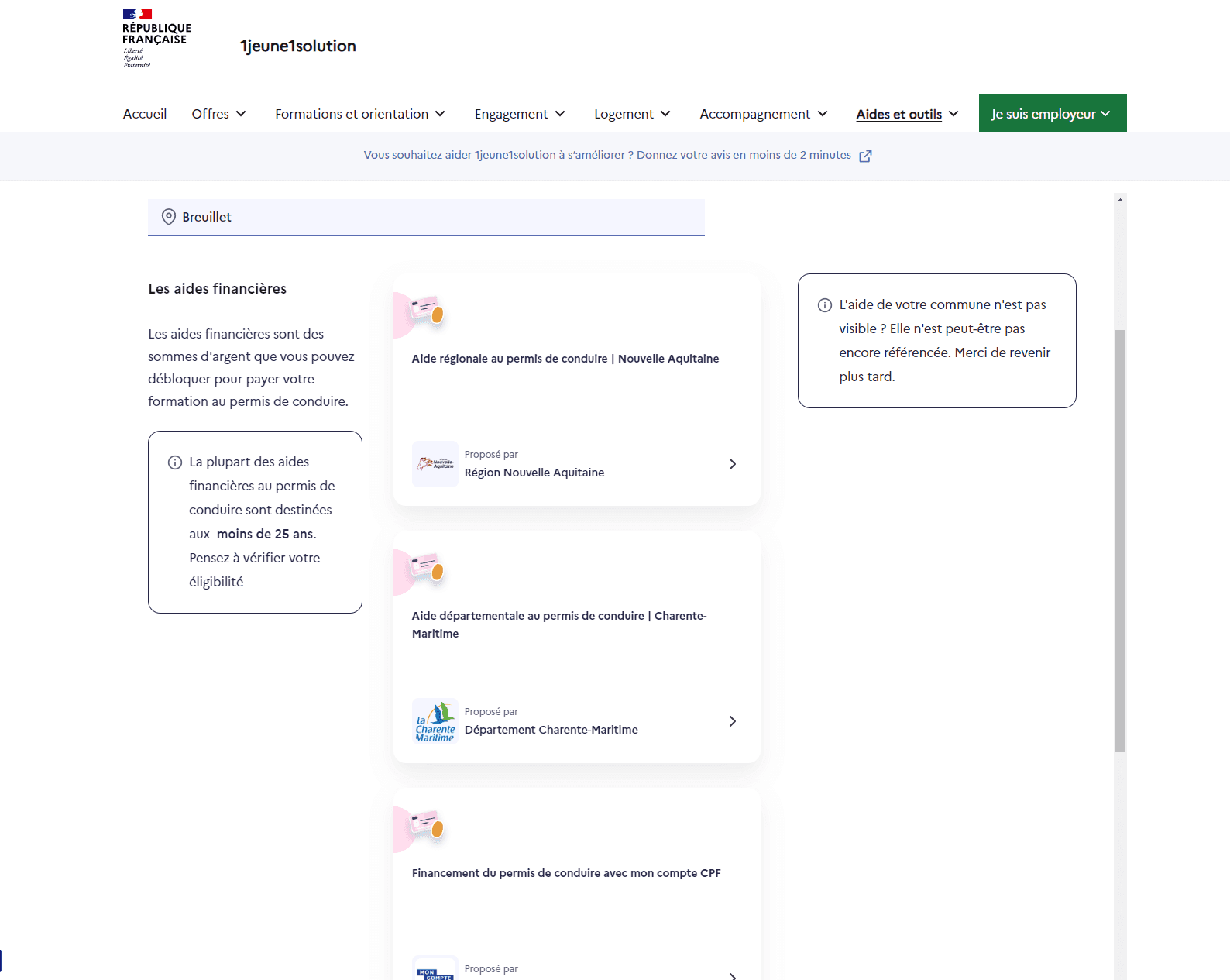Image resolution: width=1230 pixels, height=980 pixels.
Task: Click the licence icon on départementale card
Action: pos(427,568)
